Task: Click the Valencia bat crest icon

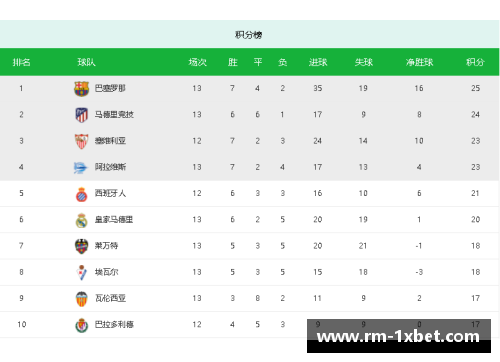Action: point(81,299)
